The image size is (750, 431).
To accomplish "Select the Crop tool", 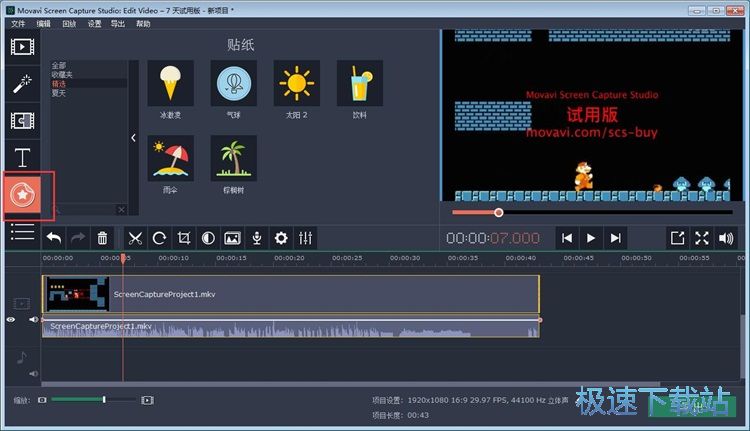I will click(184, 238).
